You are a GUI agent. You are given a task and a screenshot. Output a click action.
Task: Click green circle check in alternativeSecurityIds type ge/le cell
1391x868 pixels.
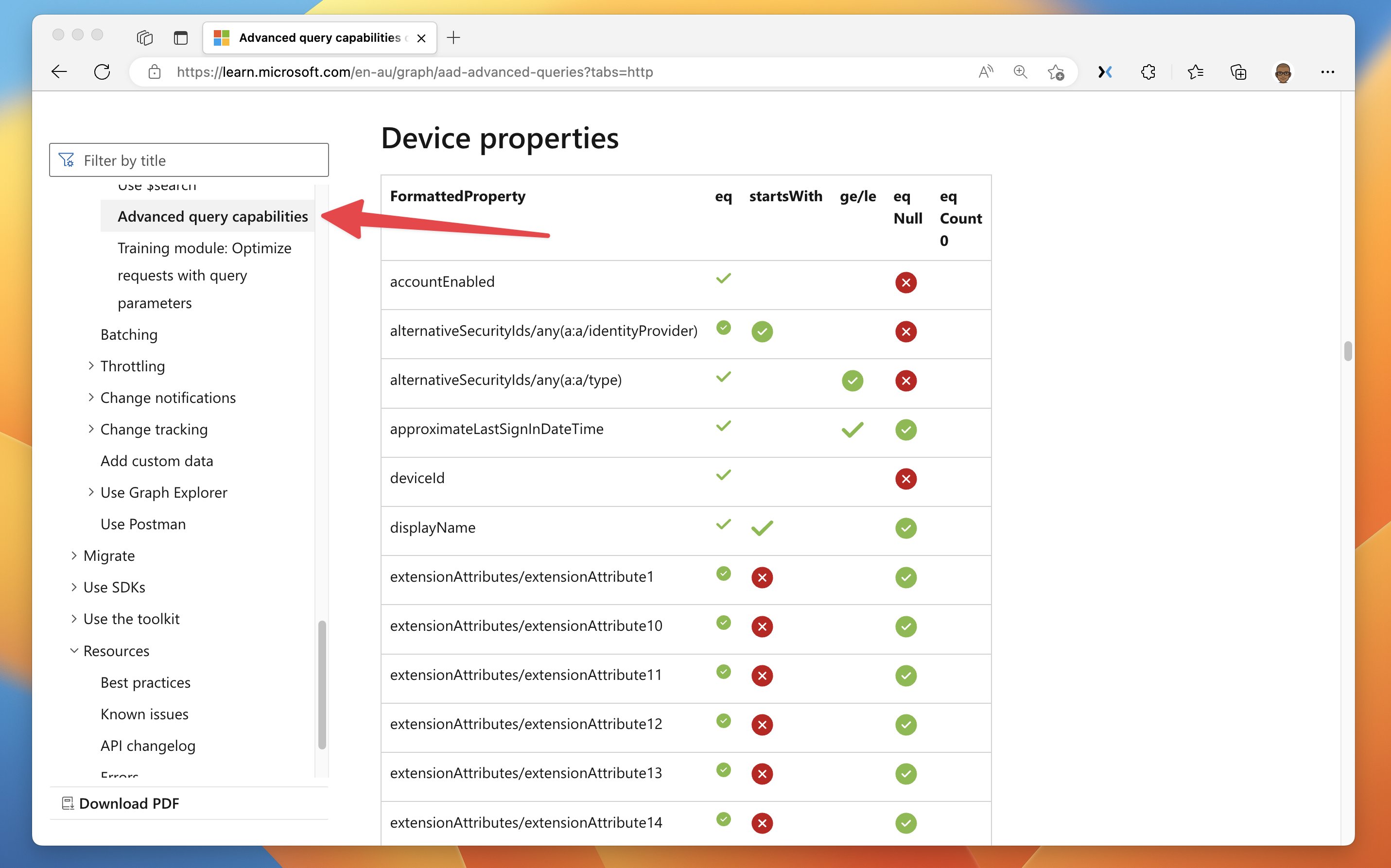[852, 381]
